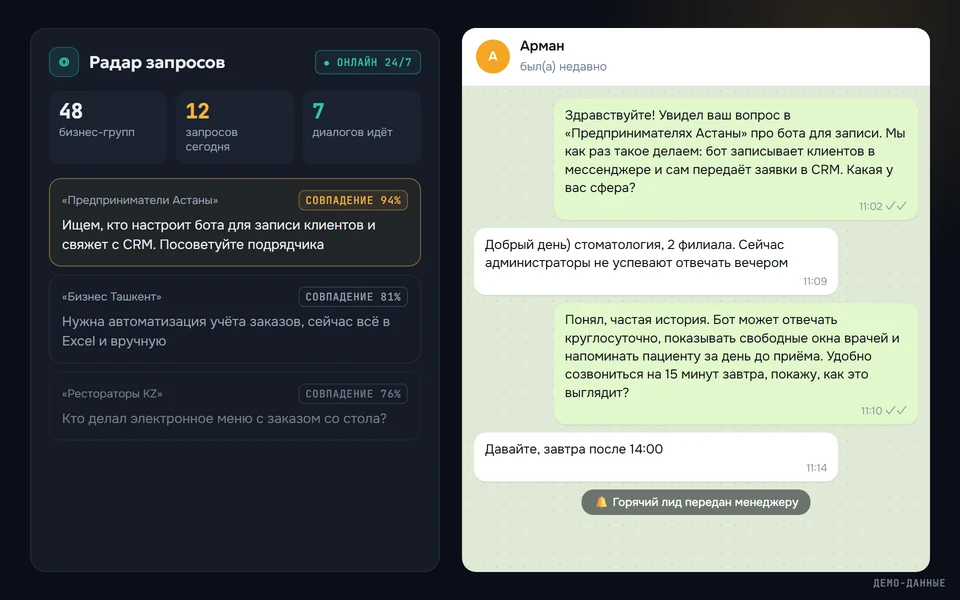960x600 pixels.
Task: Click the message Давайте, завтра после 14:00
Action: tap(656, 457)
